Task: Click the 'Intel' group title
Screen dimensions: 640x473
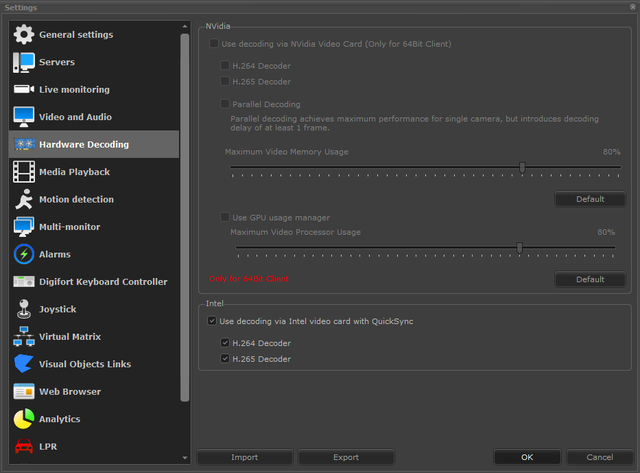Action: [x=214, y=304]
